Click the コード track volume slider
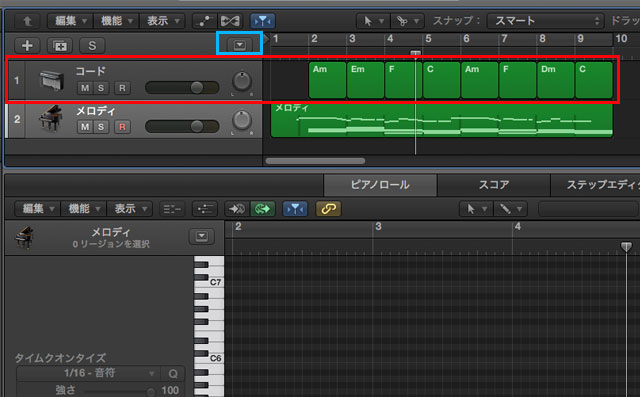This screenshot has width=640, height=397. [x=182, y=87]
